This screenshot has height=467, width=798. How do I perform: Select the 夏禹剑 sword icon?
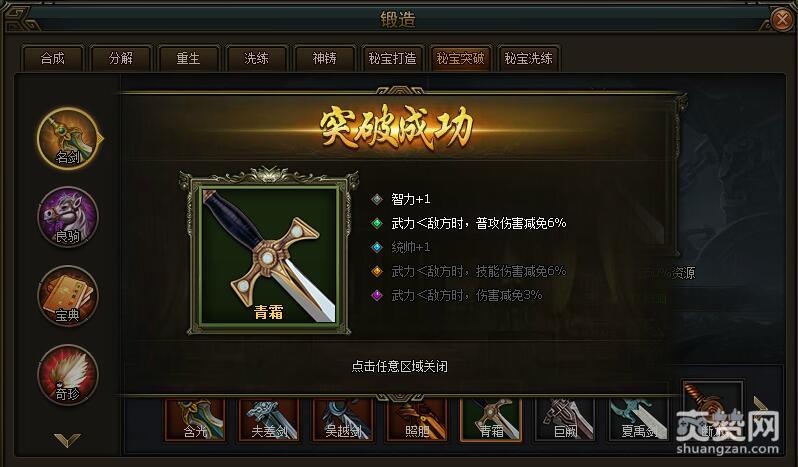click(639, 420)
